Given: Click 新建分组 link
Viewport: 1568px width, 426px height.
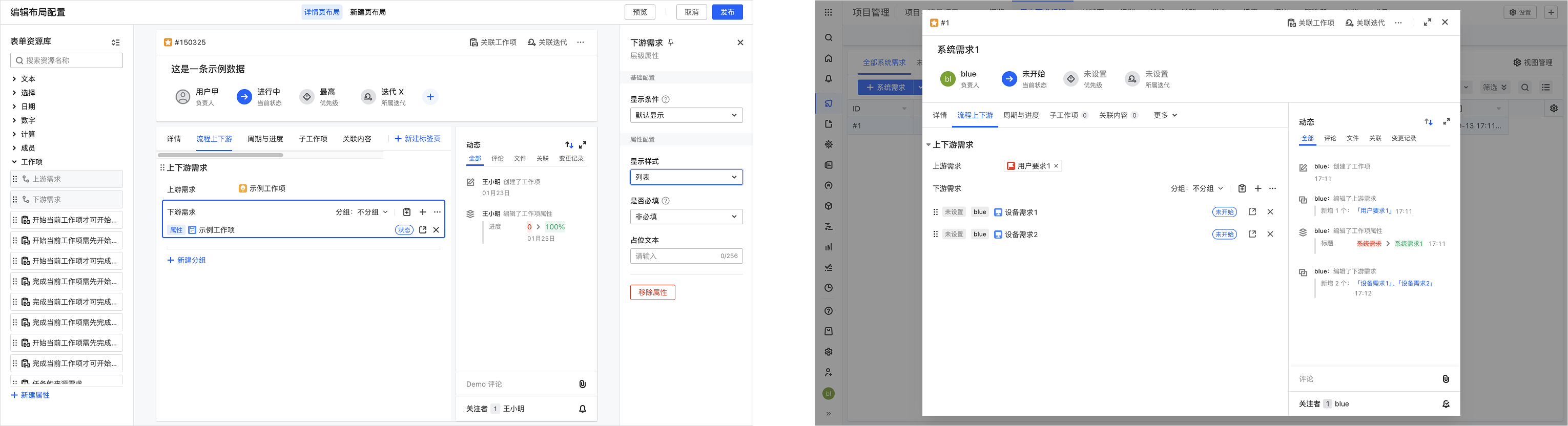Looking at the screenshot, I should (x=187, y=261).
